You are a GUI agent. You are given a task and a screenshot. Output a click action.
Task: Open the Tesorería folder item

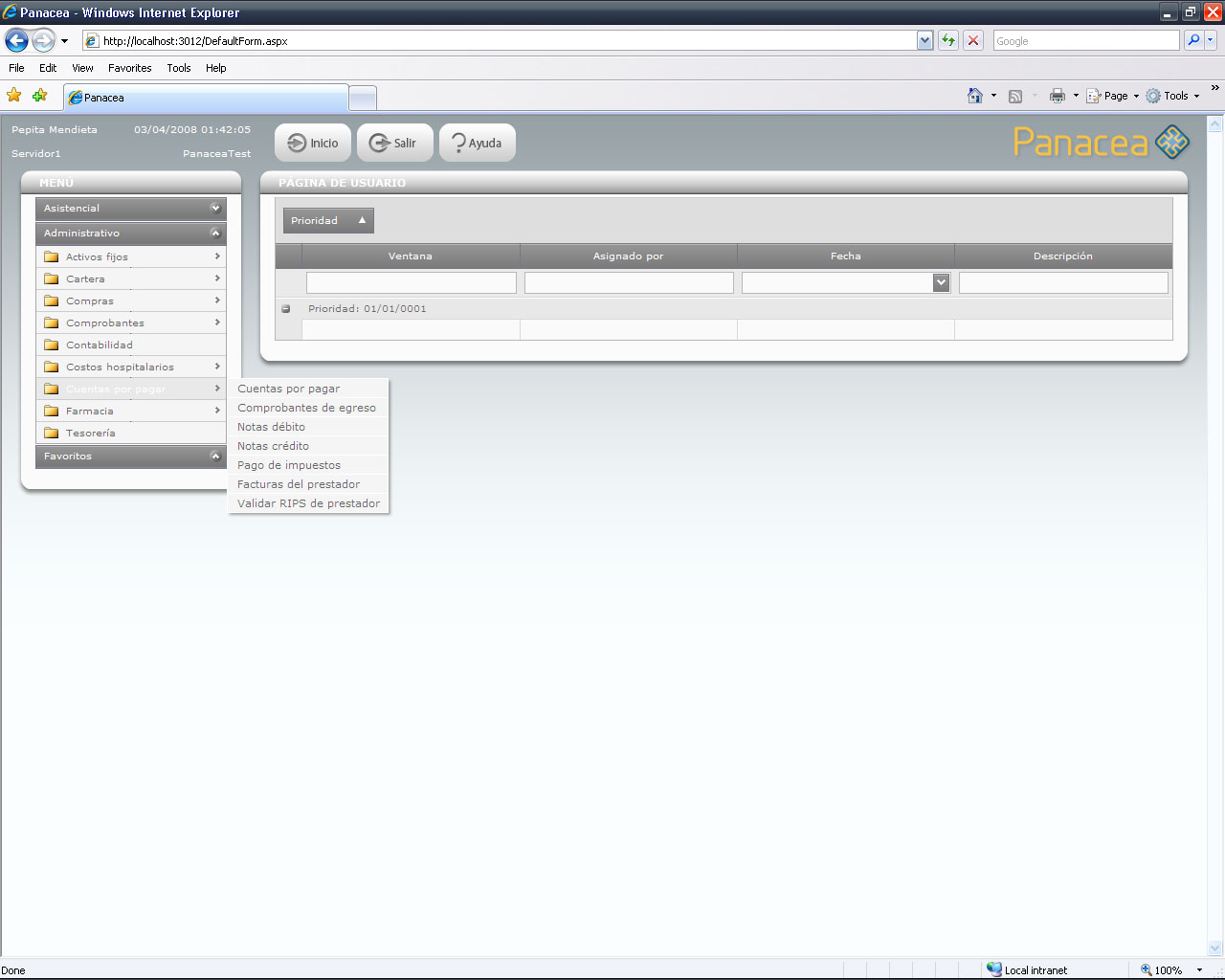(x=91, y=434)
